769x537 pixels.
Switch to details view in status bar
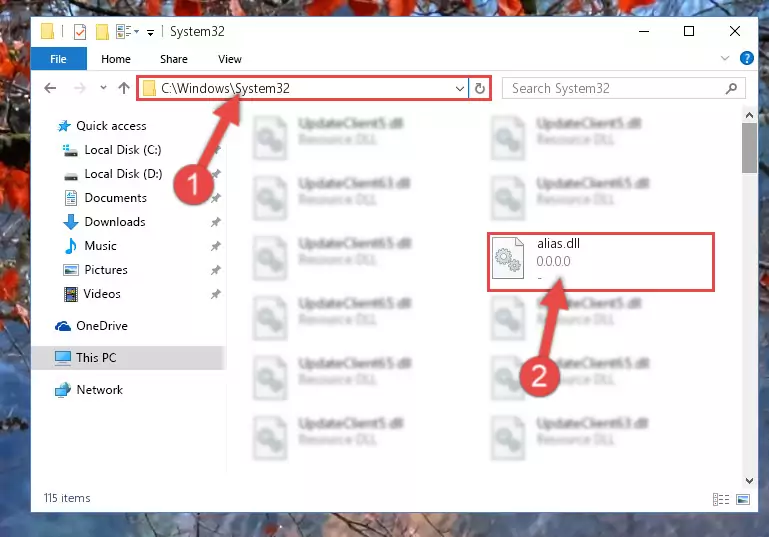click(720, 499)
